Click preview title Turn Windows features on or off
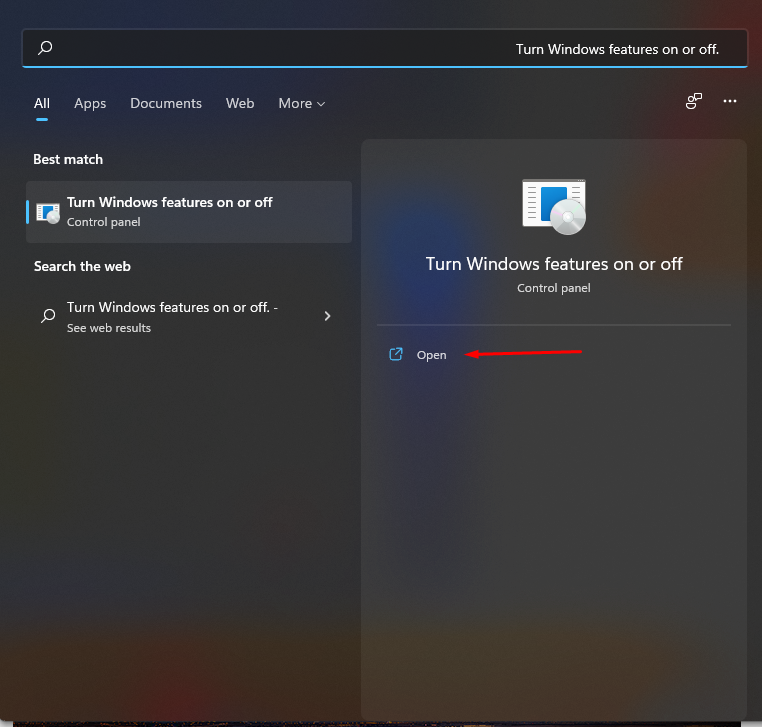 pos(554,264)
